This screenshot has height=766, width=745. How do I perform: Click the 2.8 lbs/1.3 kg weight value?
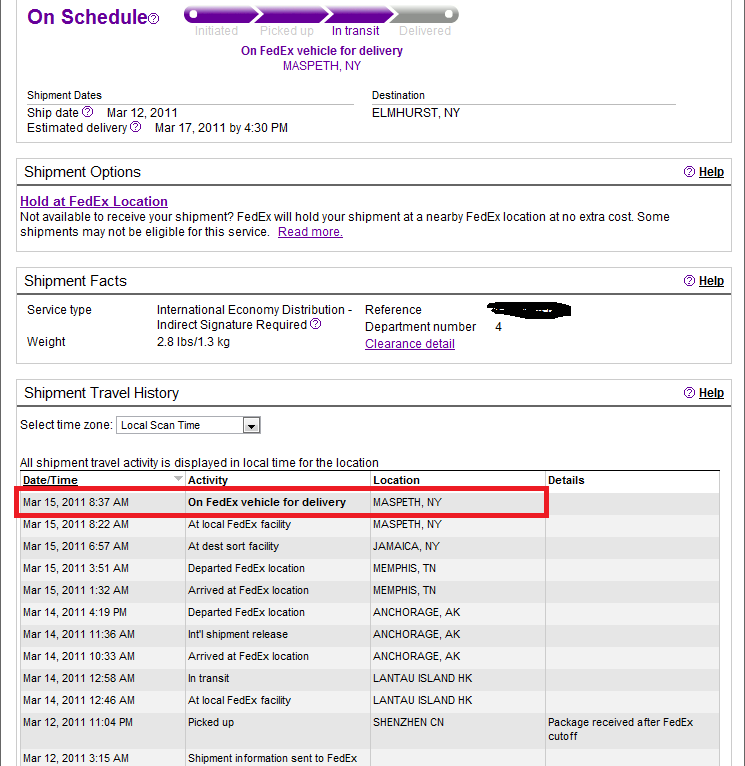pos(193,341)
